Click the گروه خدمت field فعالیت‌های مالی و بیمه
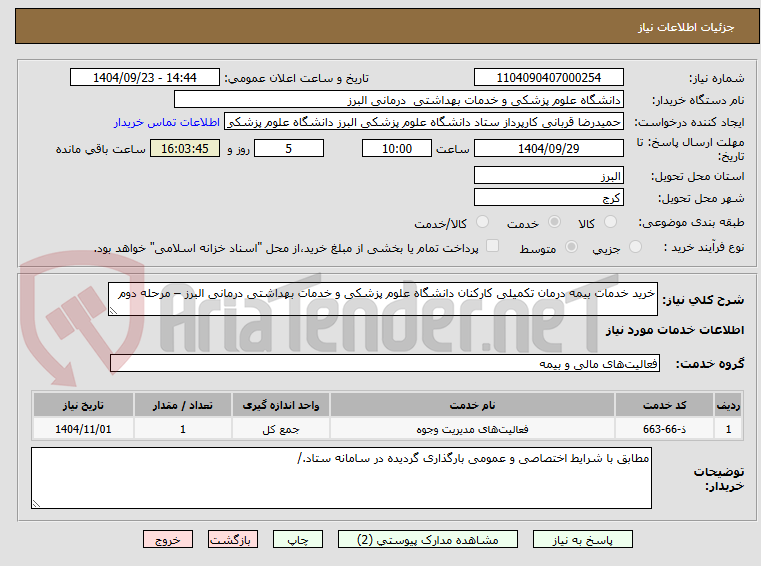 click(x=385, y=364)
